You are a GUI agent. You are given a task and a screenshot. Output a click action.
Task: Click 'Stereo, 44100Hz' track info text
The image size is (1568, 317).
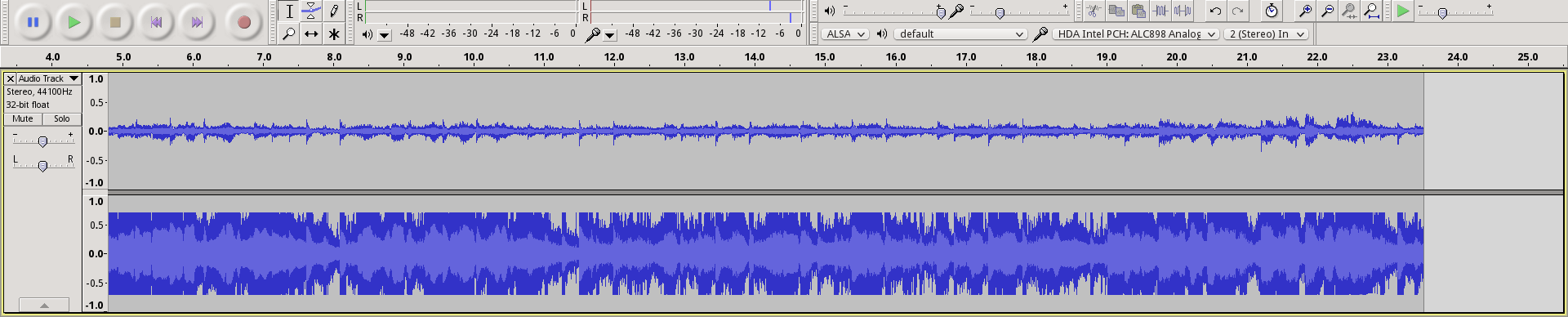point(39,92)
